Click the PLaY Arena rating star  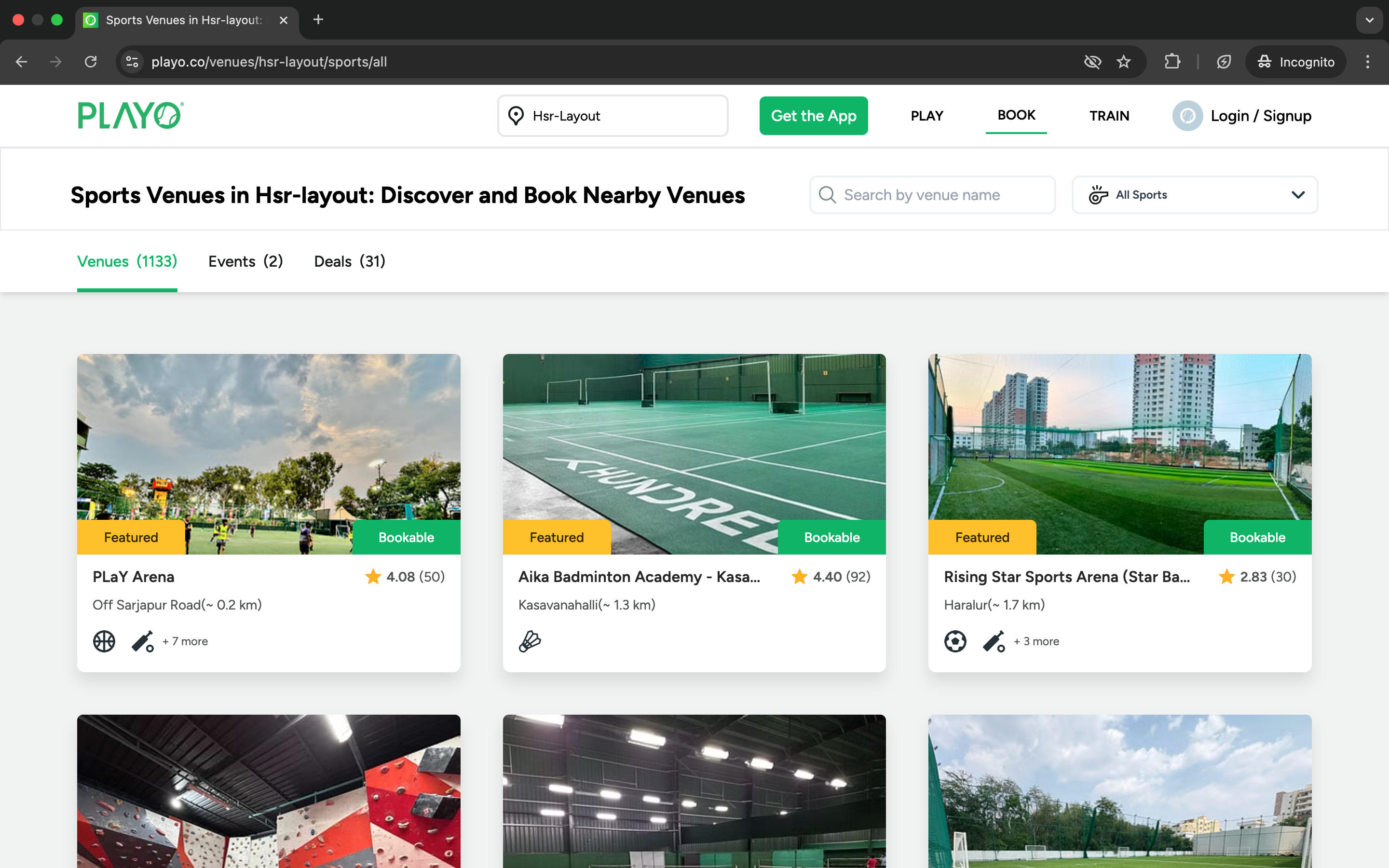pos(373,576)
